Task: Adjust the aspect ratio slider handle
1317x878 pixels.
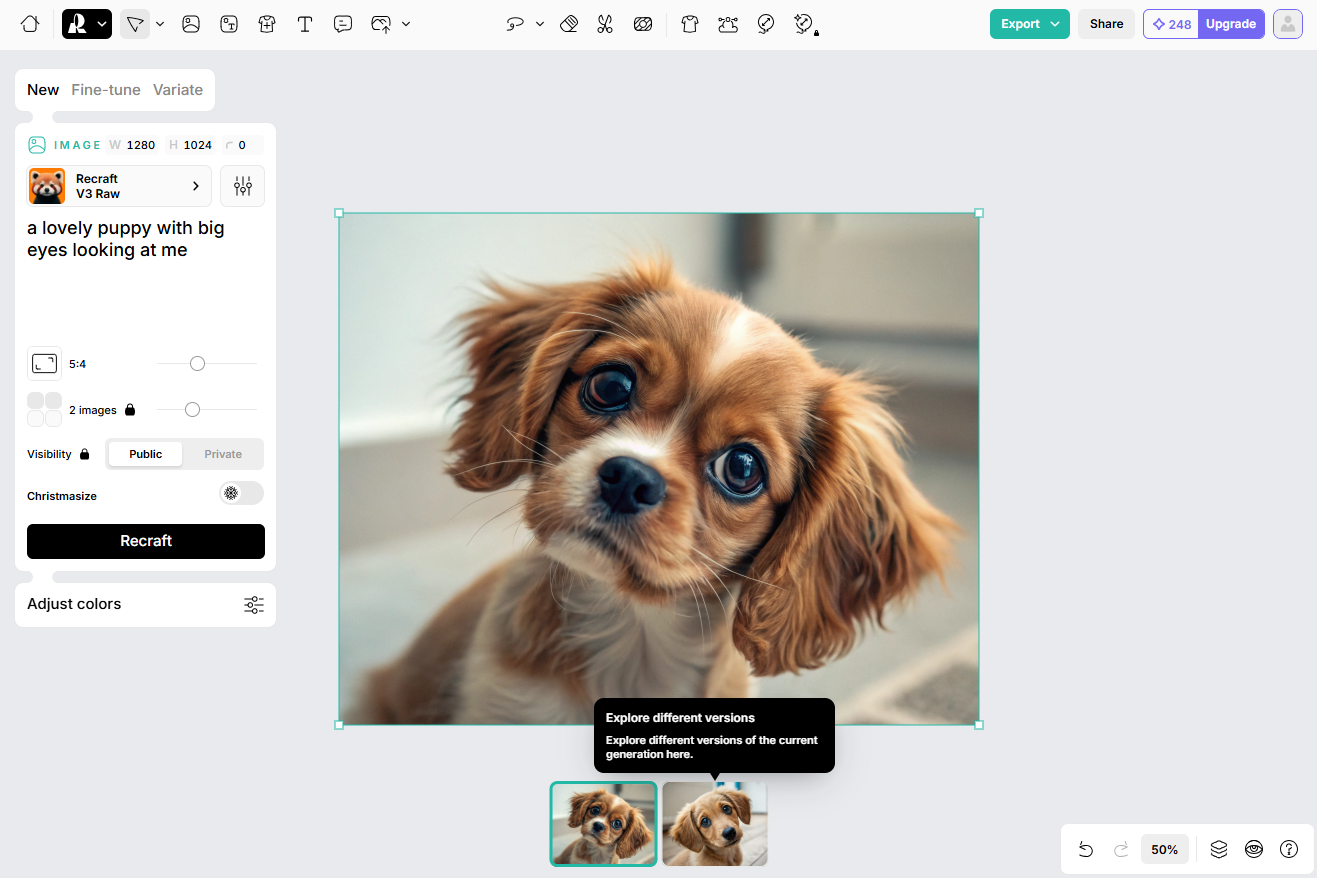Action: click(197, 364)
